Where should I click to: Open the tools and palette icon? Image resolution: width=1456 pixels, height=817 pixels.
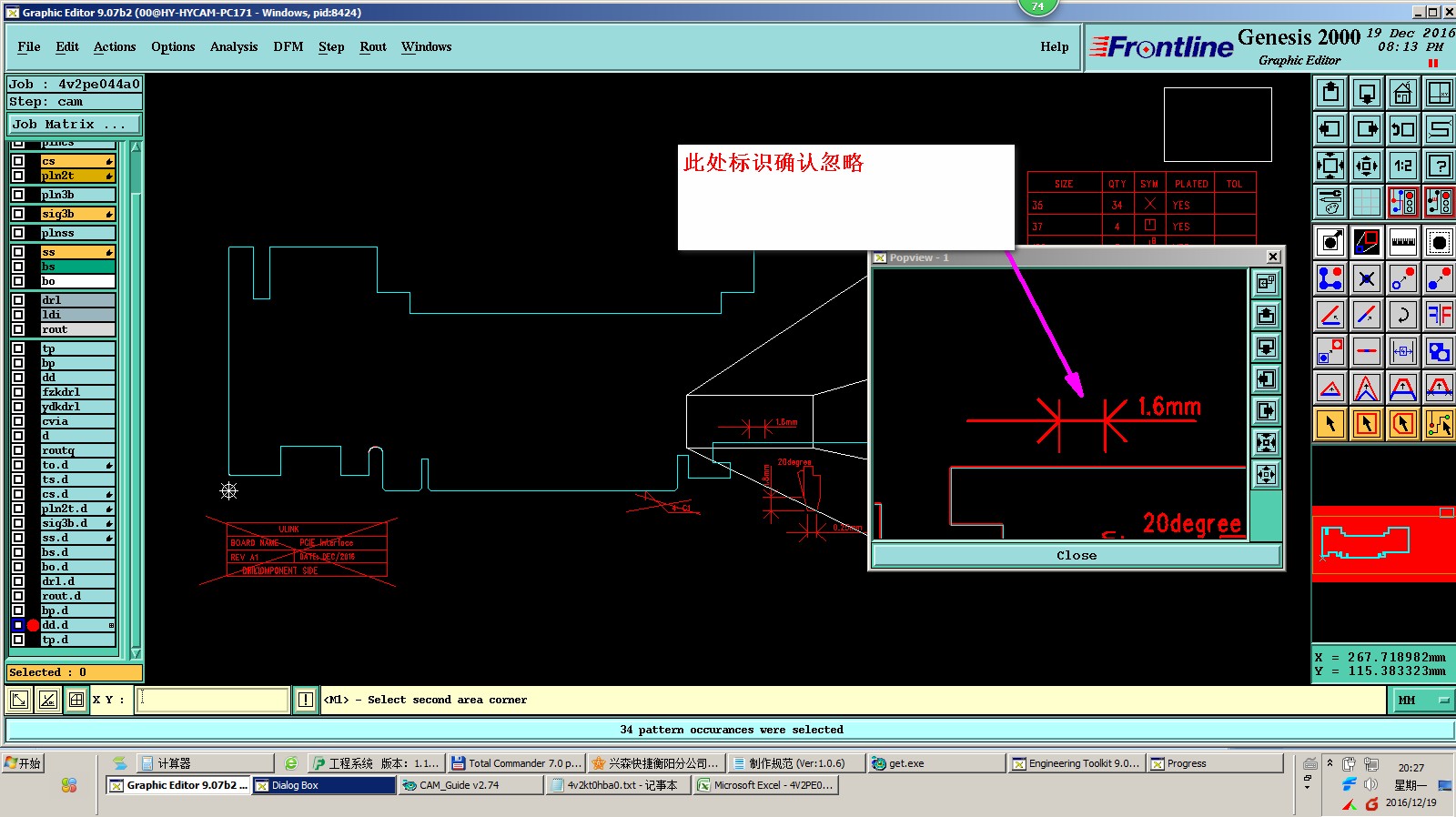coord(1330,202)
